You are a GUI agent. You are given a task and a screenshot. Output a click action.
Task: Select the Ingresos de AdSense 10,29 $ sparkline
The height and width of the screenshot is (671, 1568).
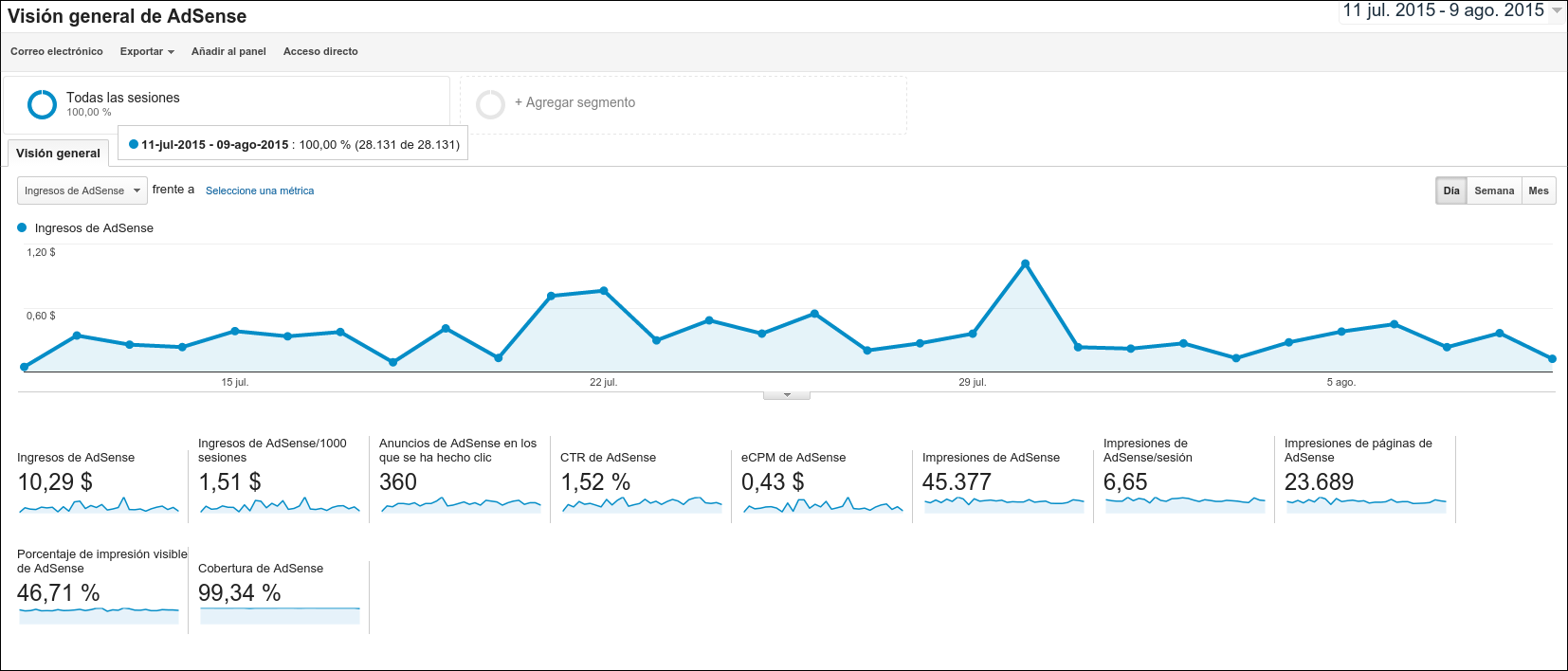(x=99, y=506)
